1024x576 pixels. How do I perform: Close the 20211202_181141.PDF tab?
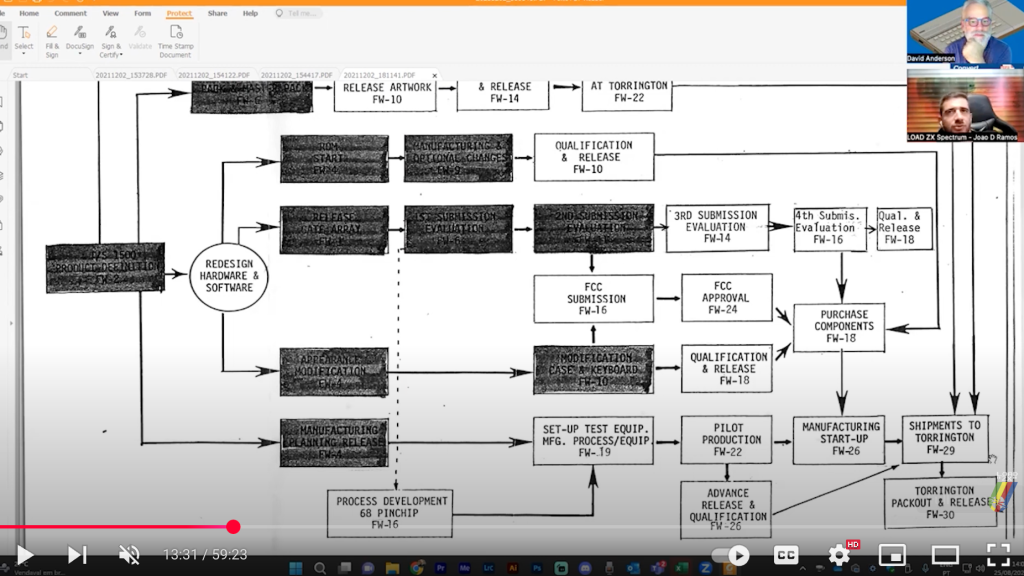click(x=434, y=76)
